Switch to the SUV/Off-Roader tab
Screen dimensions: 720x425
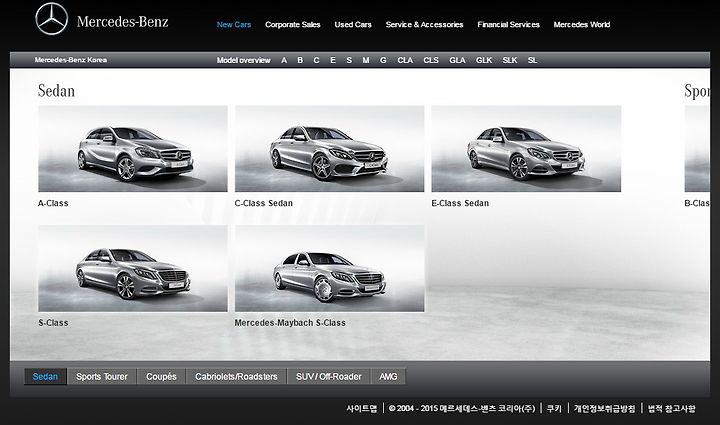coord(329,376)
